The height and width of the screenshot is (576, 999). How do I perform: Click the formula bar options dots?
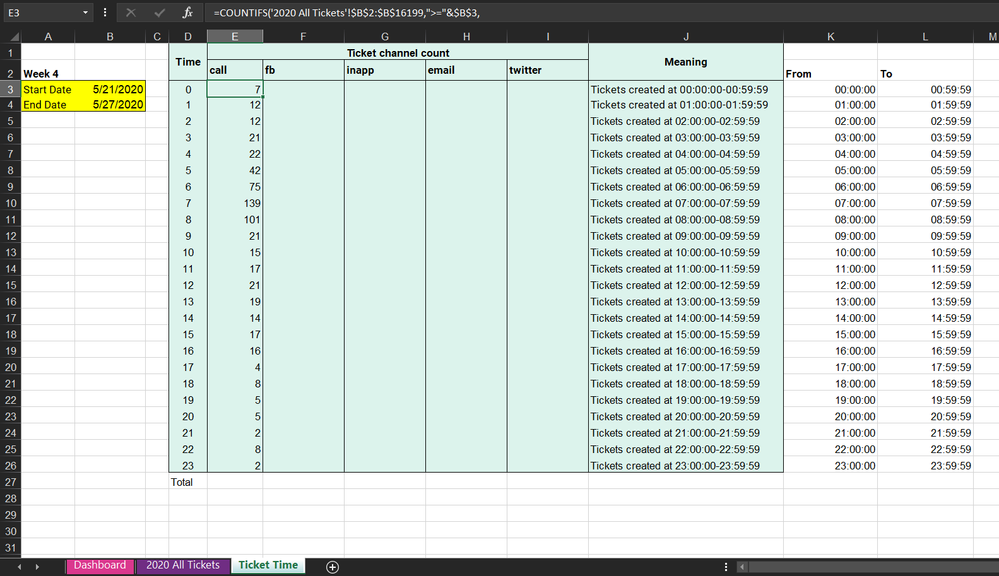click(x=105, y=13)
